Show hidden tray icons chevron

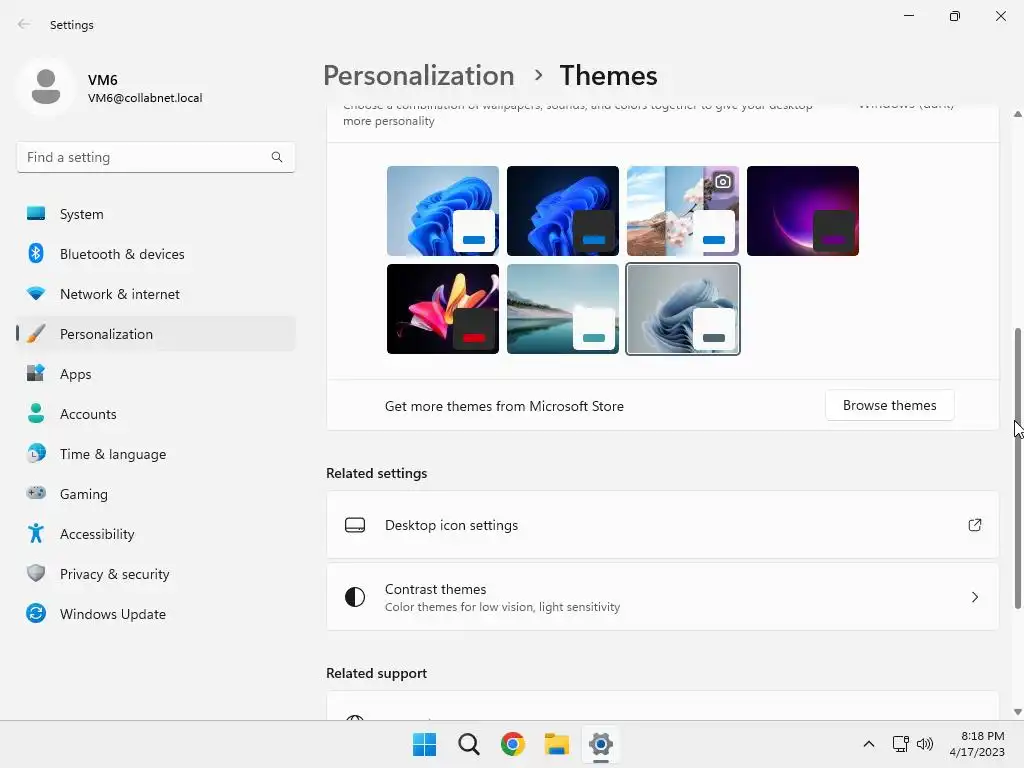869,744
